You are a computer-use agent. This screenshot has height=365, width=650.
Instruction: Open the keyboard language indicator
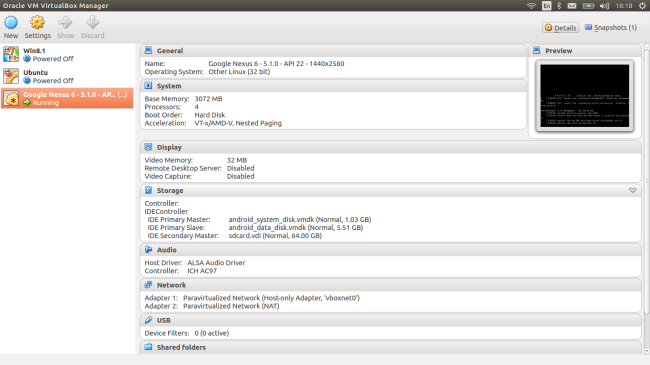coord(547,6)
